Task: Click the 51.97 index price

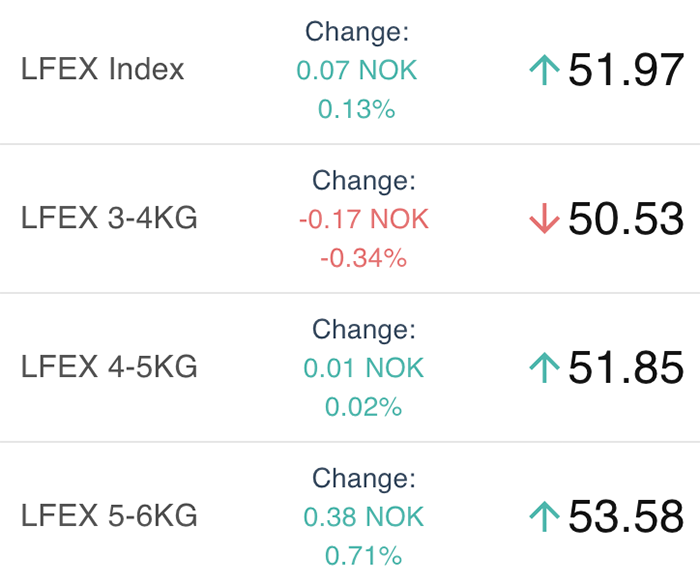Action: (x=626, y=70)
